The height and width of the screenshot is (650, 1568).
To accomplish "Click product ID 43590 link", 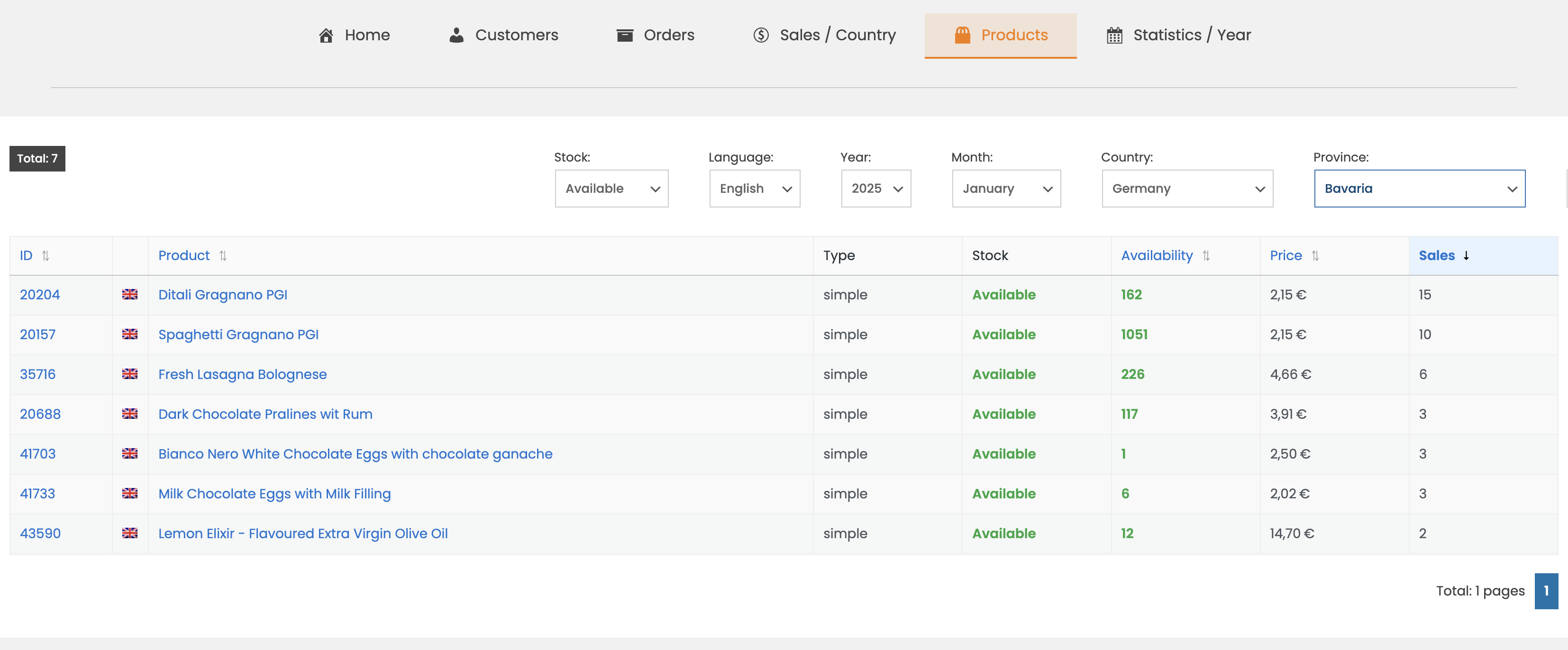I will click(40, 533).
